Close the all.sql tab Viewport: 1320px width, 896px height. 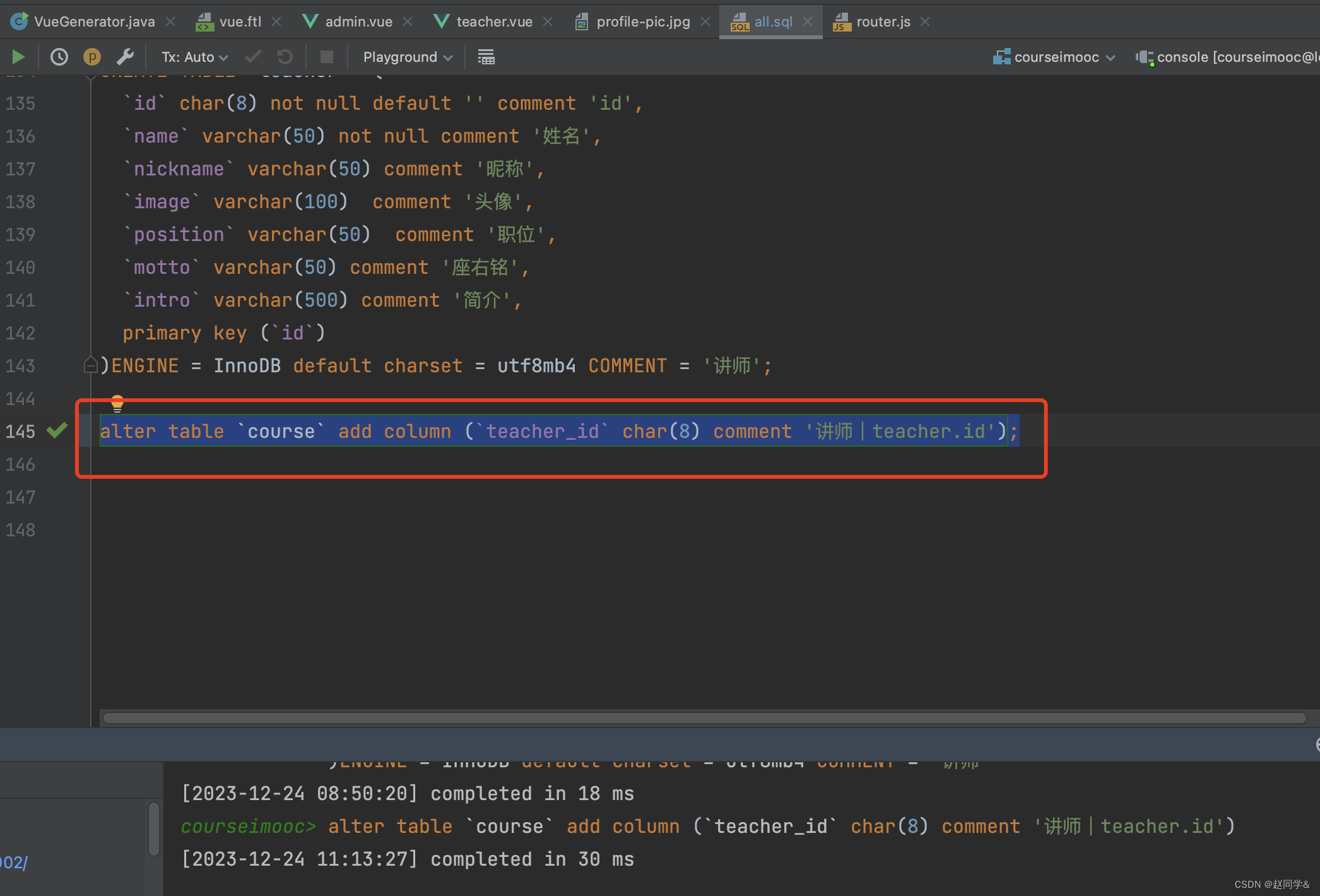(x=808, y=21)
